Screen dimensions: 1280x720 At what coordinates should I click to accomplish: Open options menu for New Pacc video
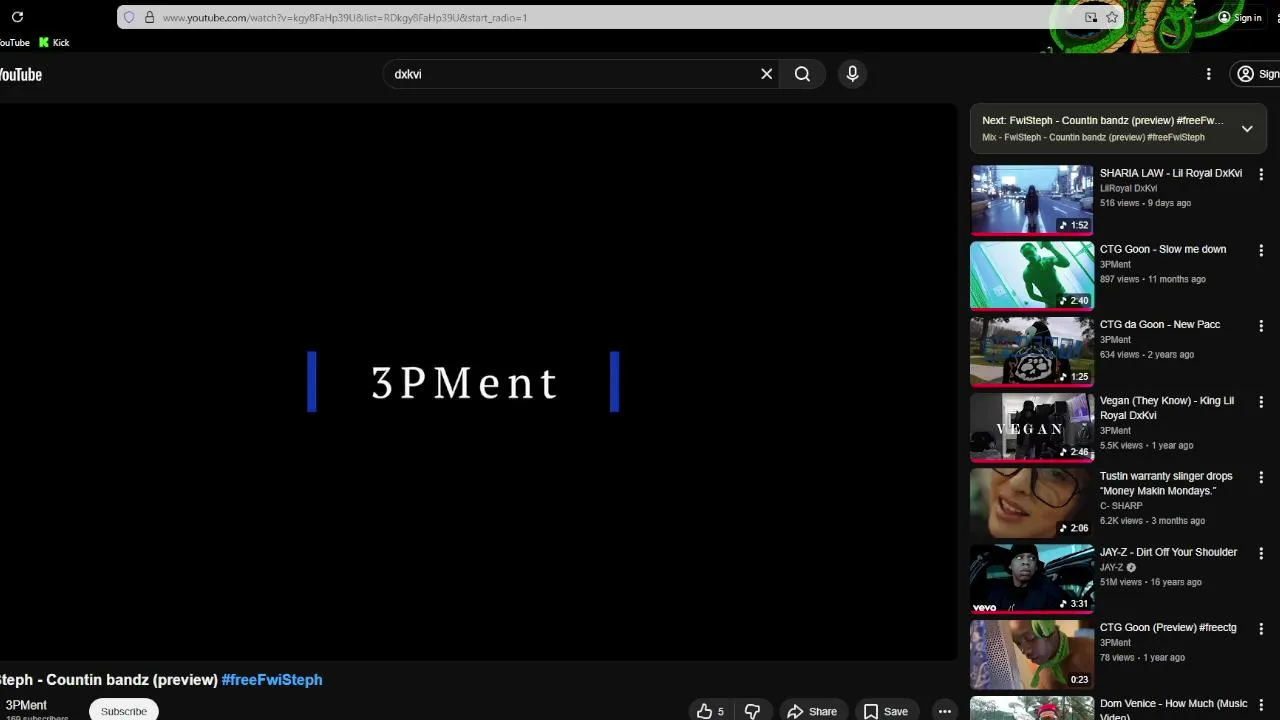point(1261,326)
